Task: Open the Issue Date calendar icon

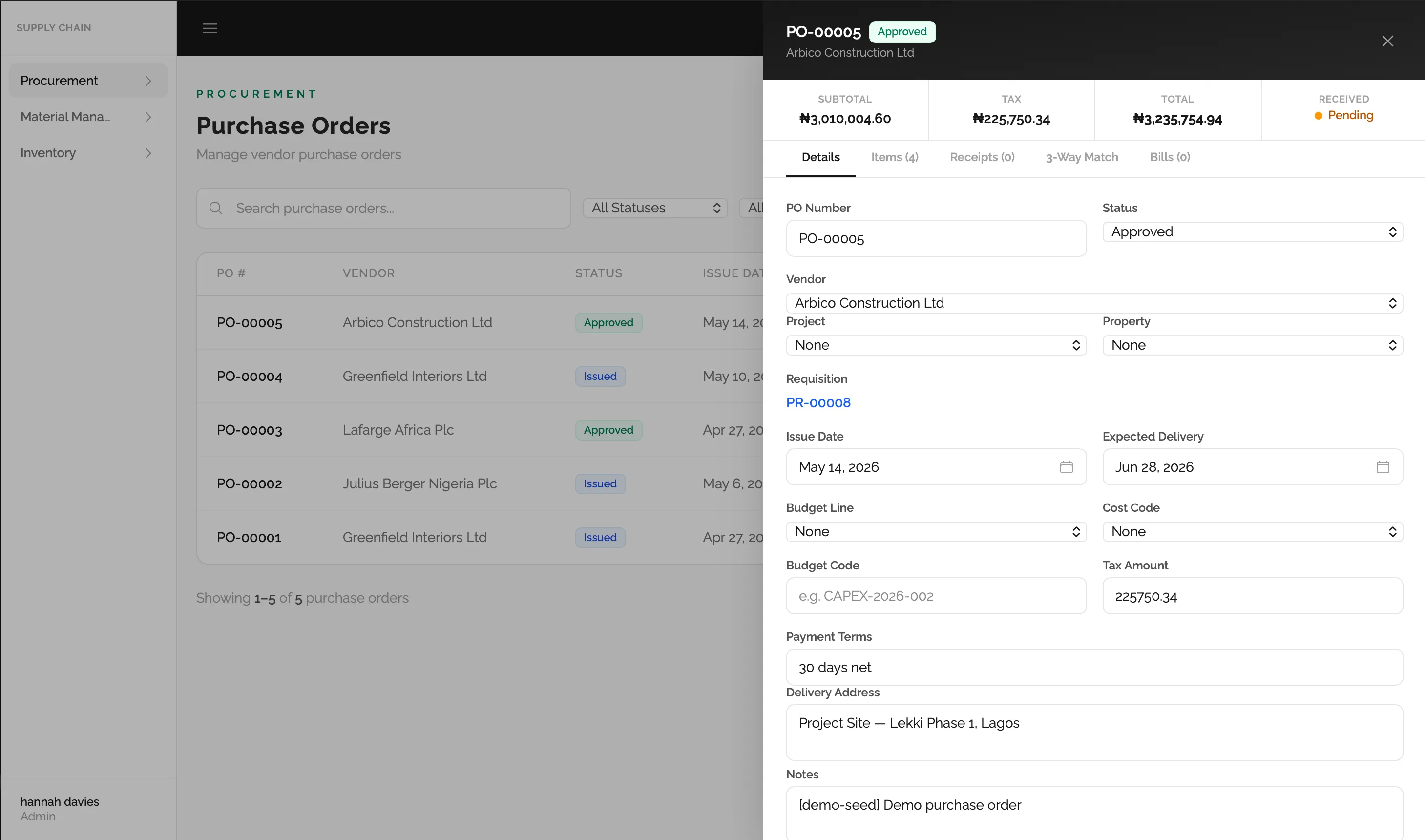Action: 1066,467
